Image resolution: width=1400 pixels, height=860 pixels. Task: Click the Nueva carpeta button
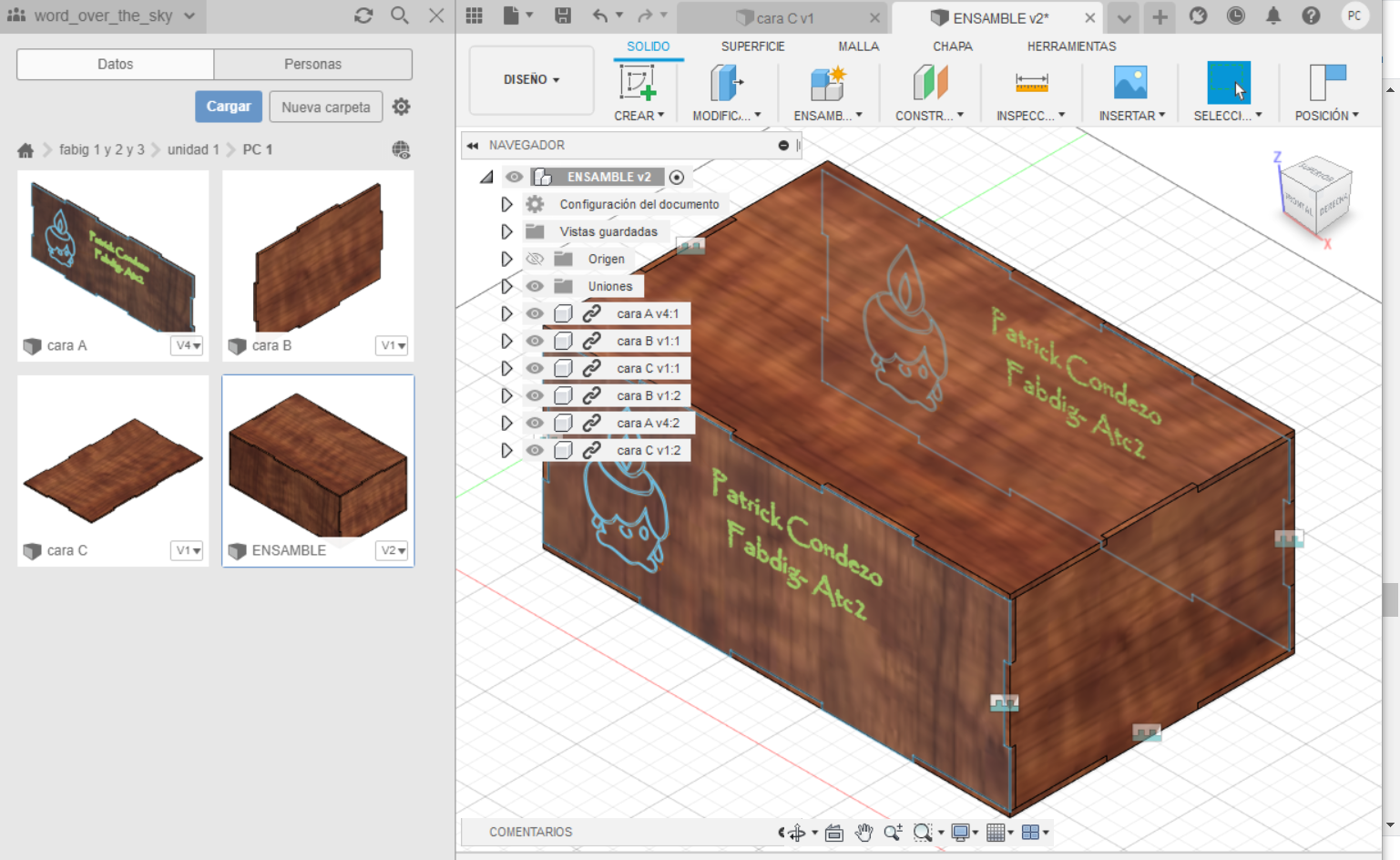(x=325, y=107)
